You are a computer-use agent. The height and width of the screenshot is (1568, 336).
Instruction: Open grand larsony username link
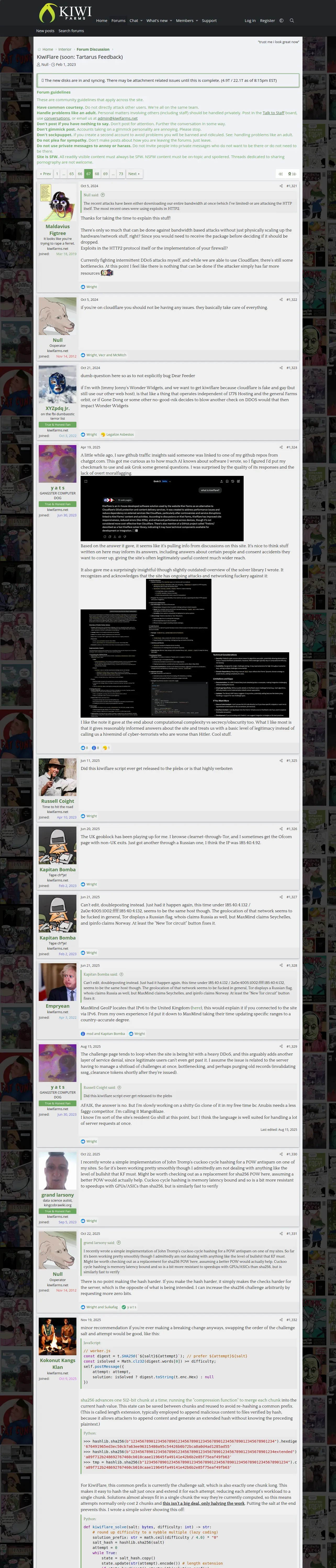click(57, 1195)
